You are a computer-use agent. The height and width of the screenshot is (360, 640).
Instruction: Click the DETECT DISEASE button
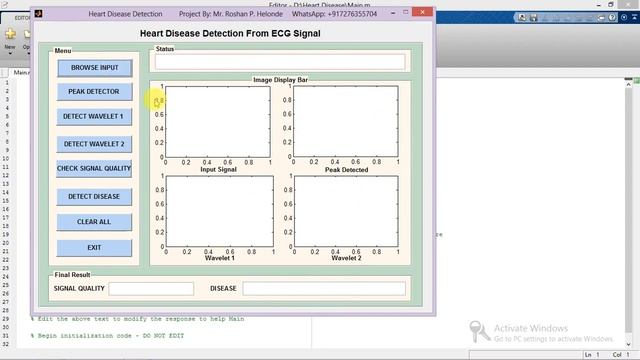(94, 197)
